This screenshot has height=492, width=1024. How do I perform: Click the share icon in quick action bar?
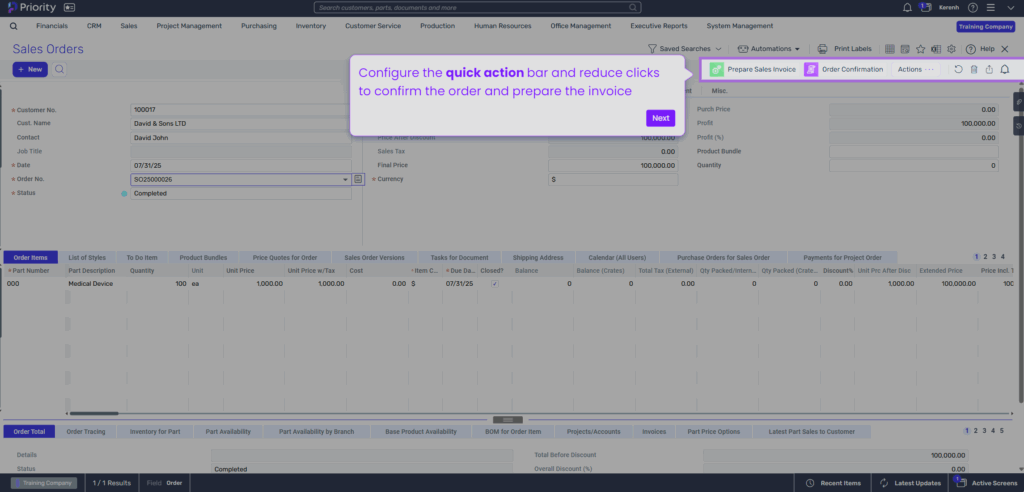(x=989, y=69)
